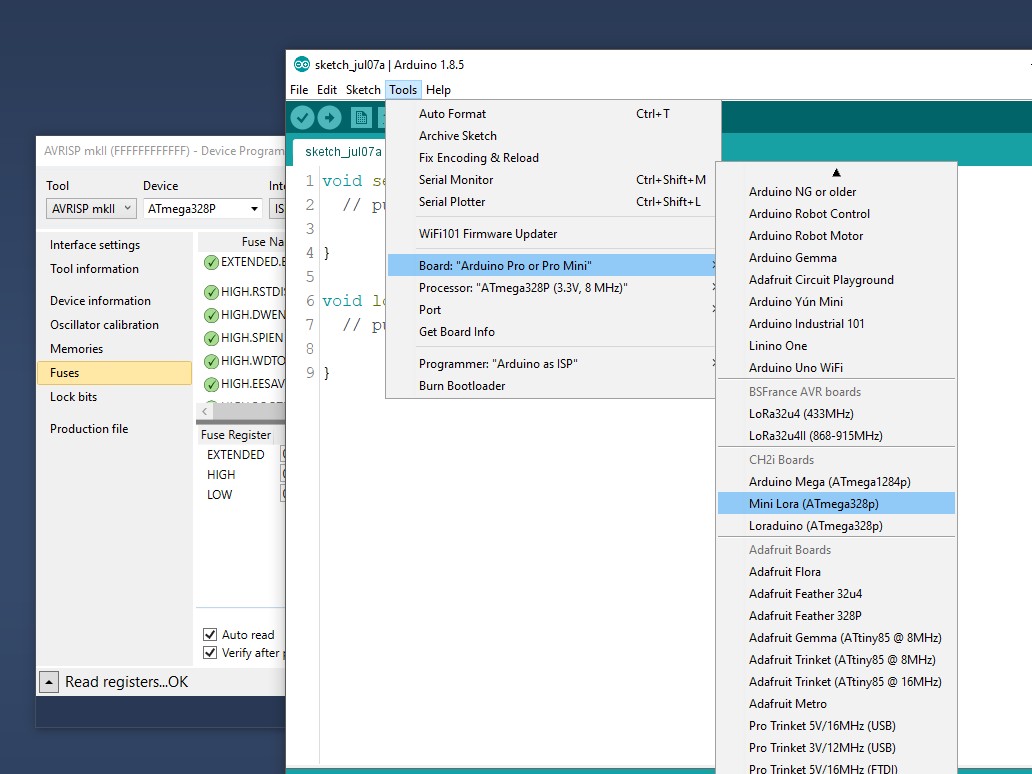Open the Lock bits page
Viewport: 1032px width, 774px height.
[74, 397]
